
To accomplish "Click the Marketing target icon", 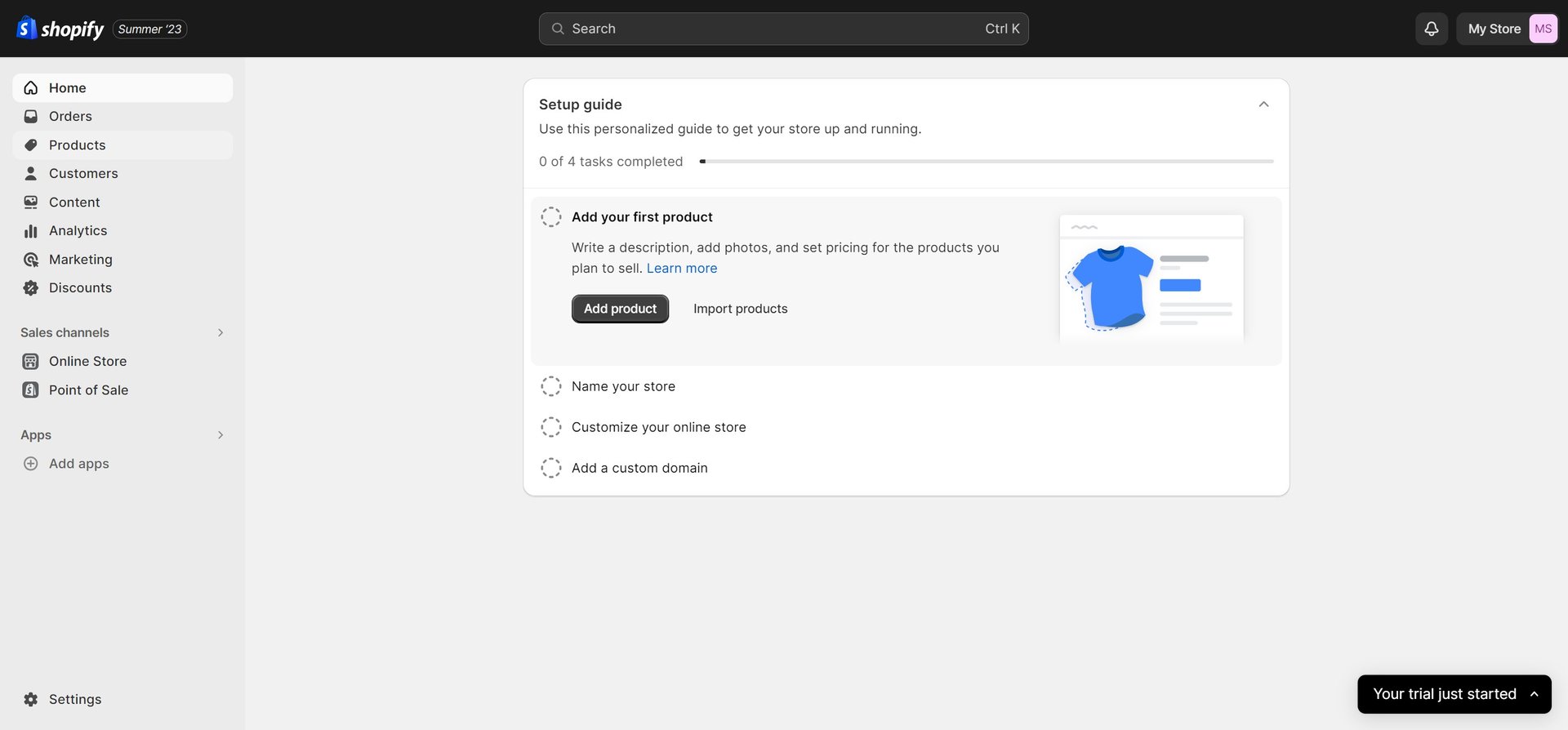I will (31, 260).
